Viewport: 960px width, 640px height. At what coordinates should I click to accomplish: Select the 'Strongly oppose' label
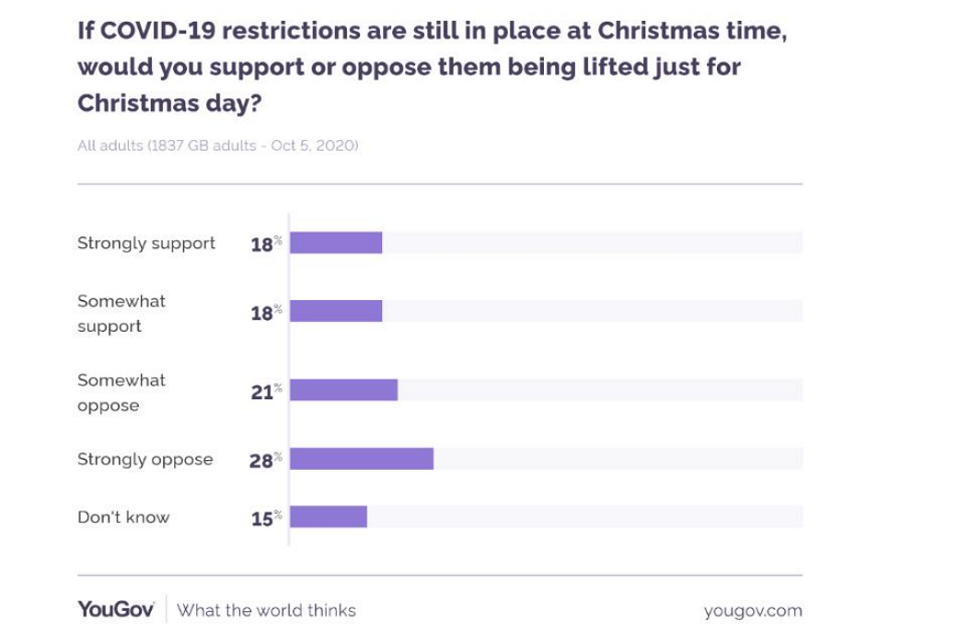(x=145, y=460)
